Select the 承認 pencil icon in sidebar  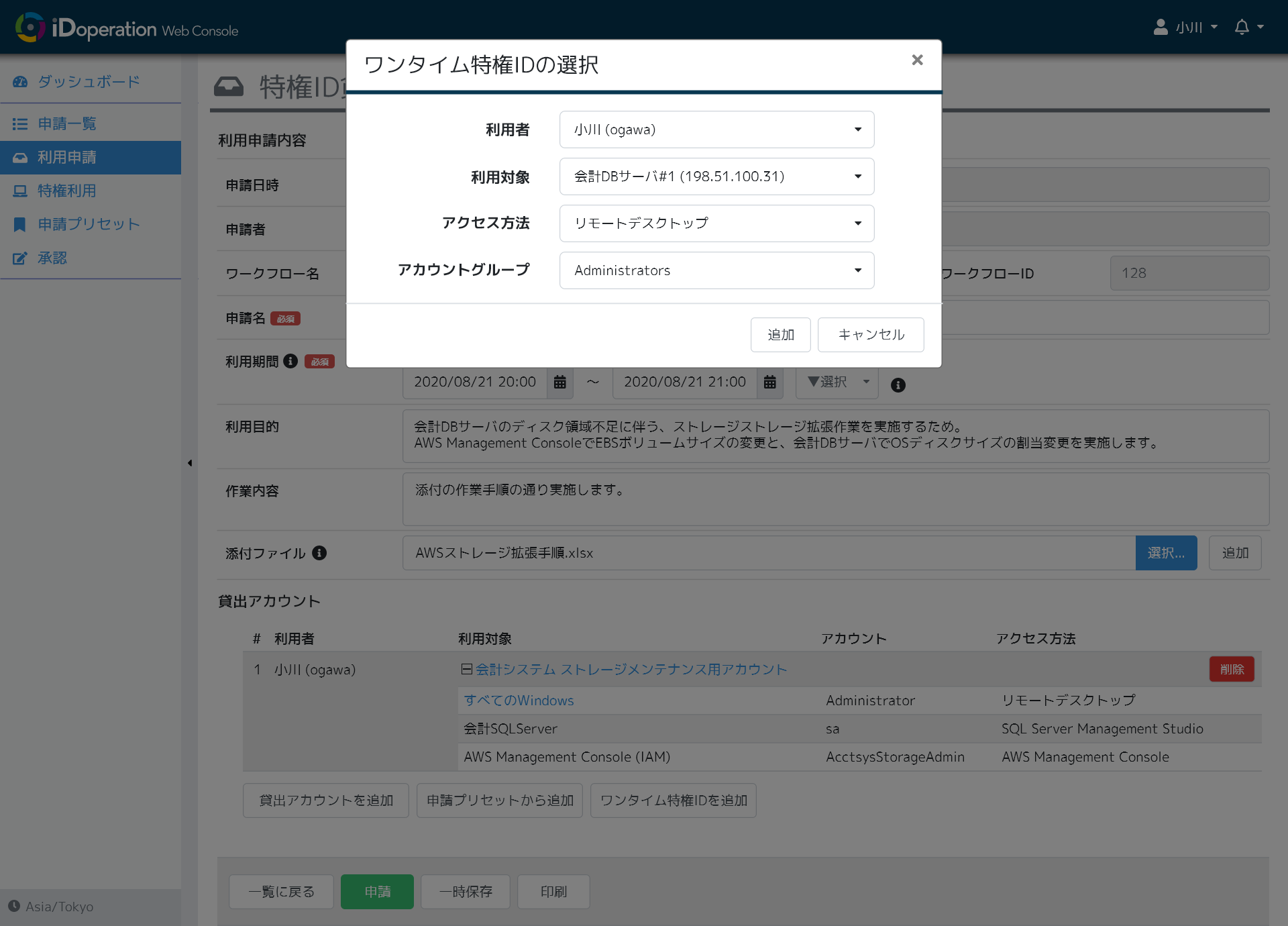click(21, 258)
